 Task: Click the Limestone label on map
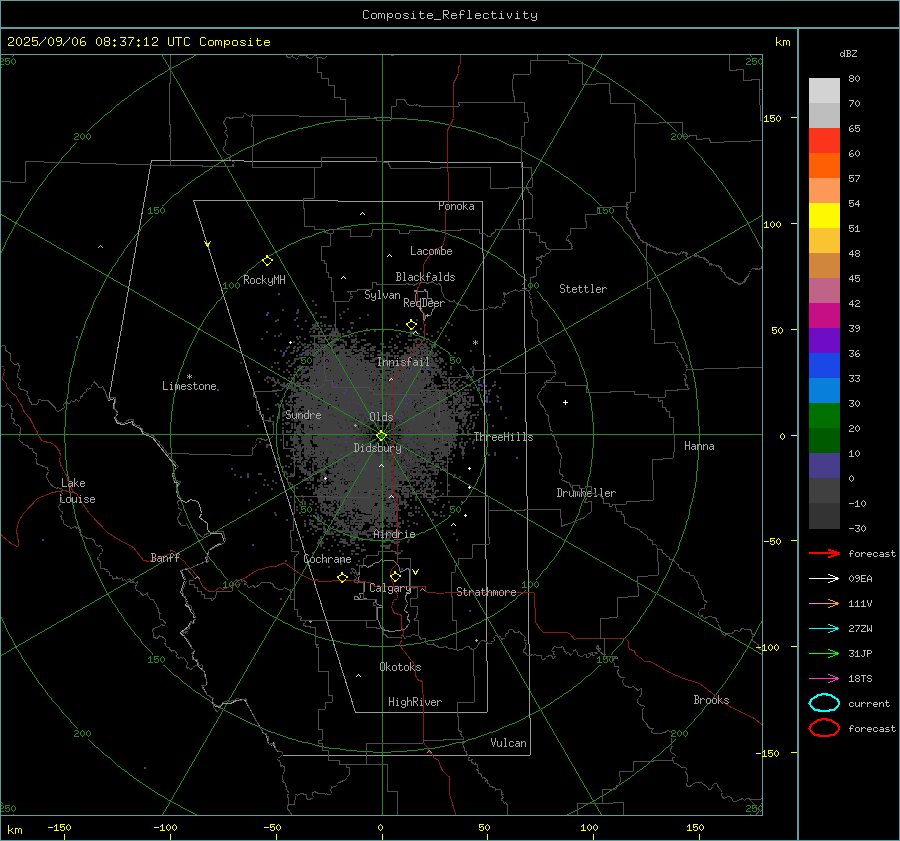click(189, 386)
